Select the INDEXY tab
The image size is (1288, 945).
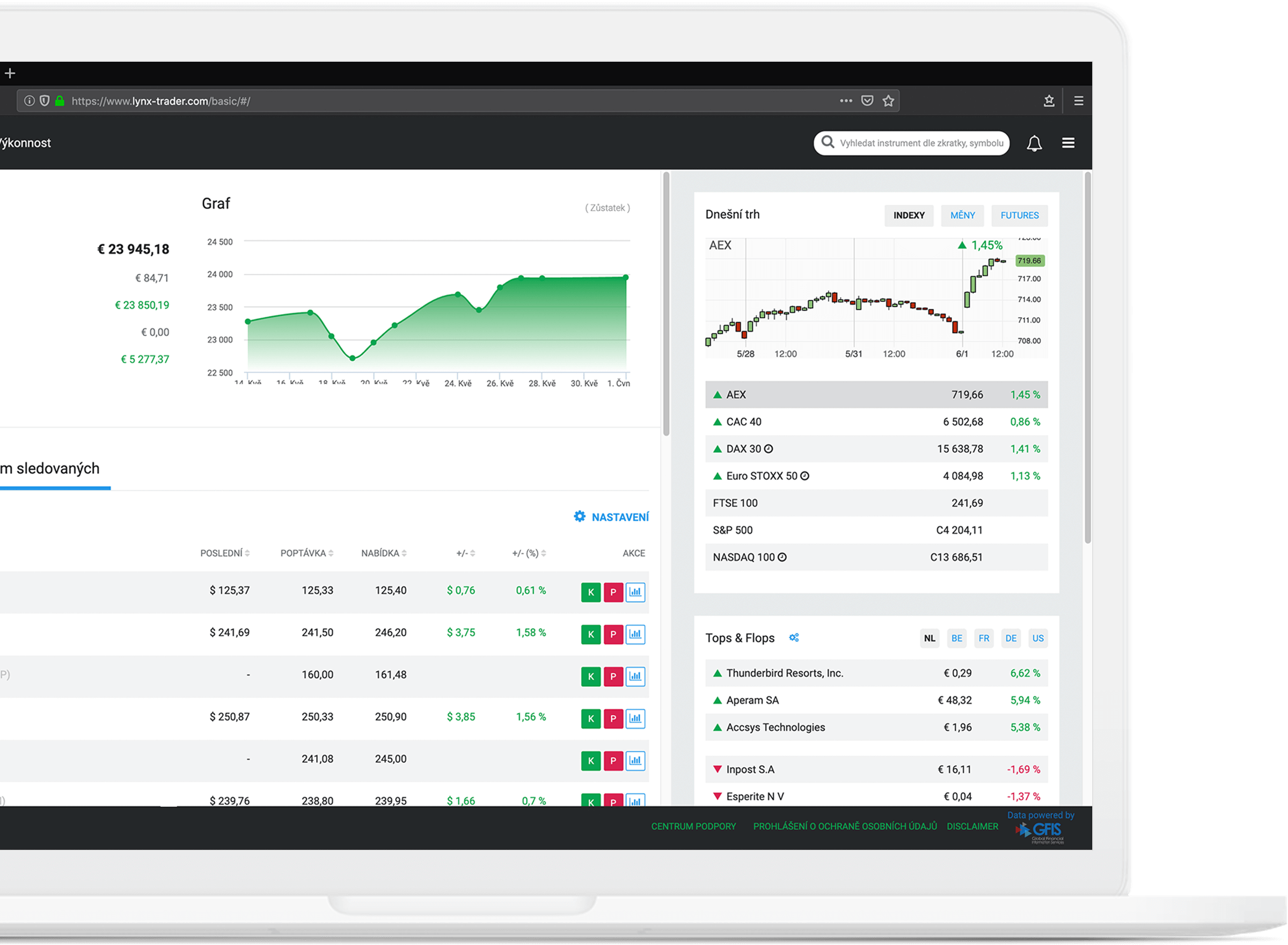point(909,215)
